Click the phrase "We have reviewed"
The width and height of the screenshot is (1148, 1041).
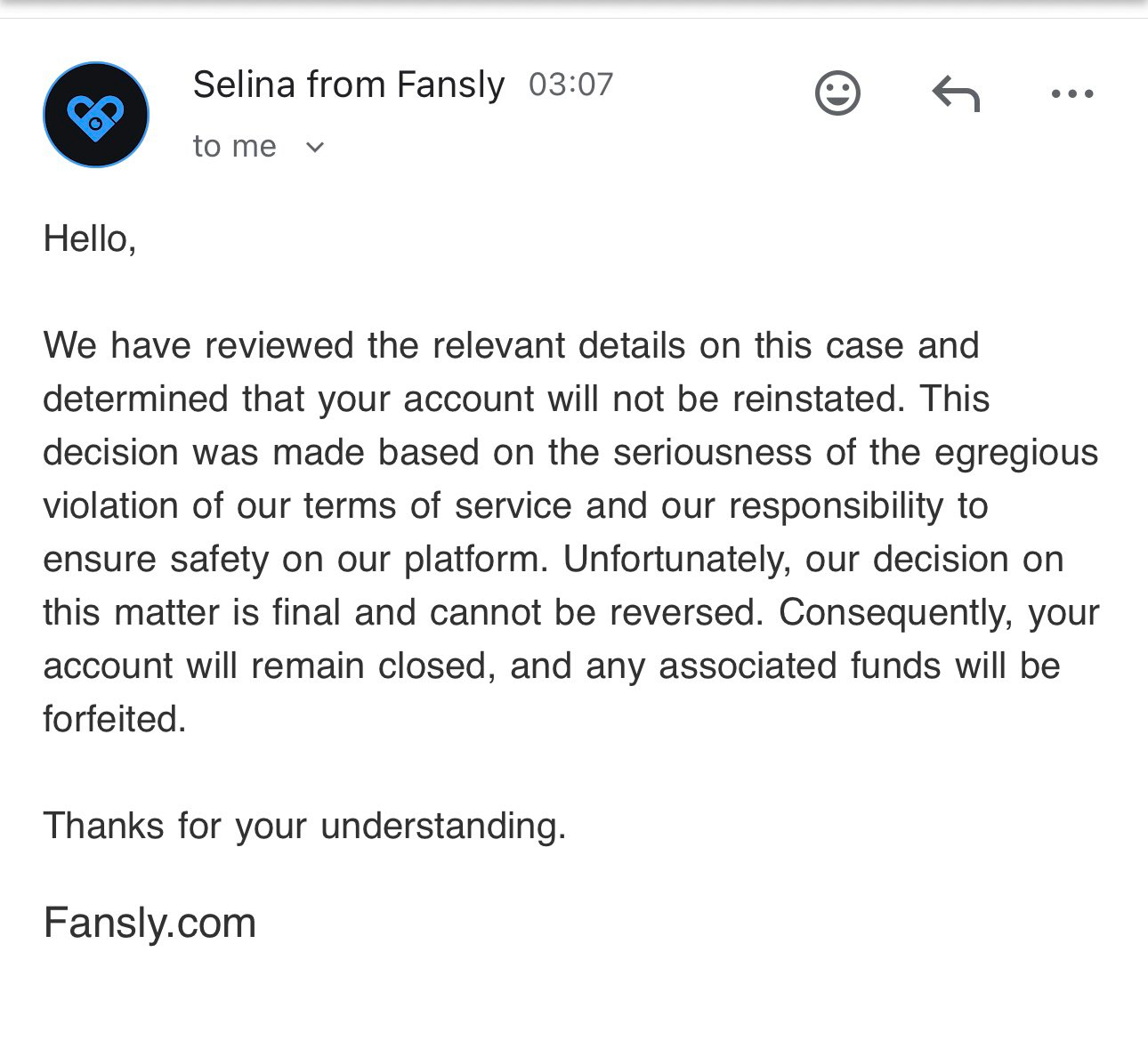tap(198, 345)
